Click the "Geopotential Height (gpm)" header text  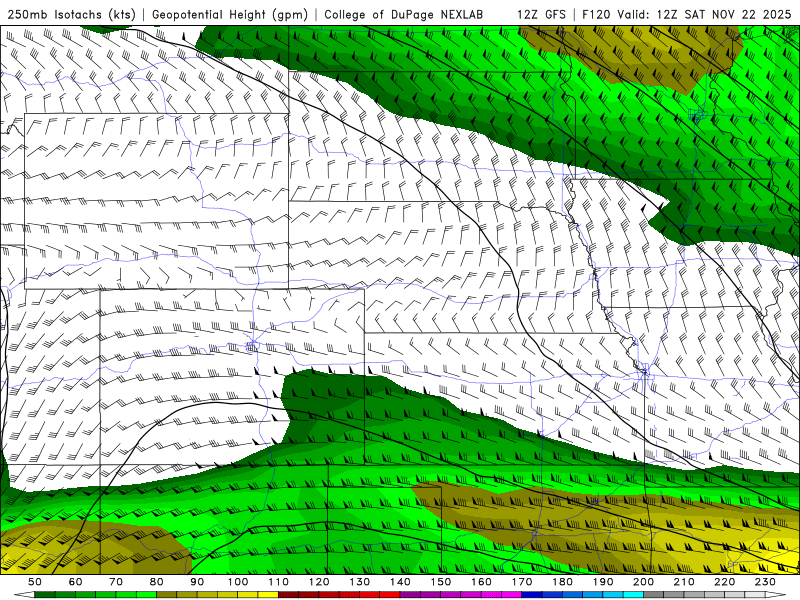tap(230, 15)
